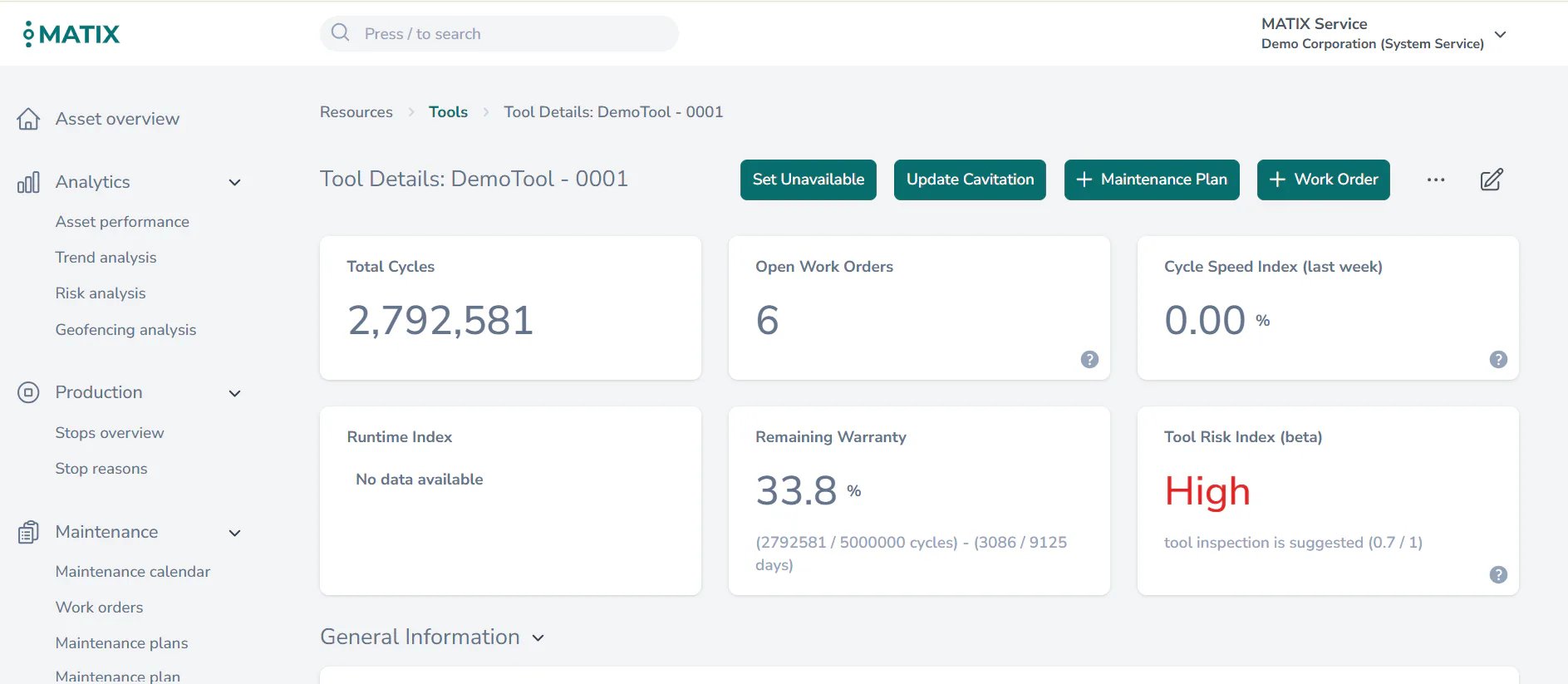
Task: Open Maintenance plans page
Action: click(121, 643)
